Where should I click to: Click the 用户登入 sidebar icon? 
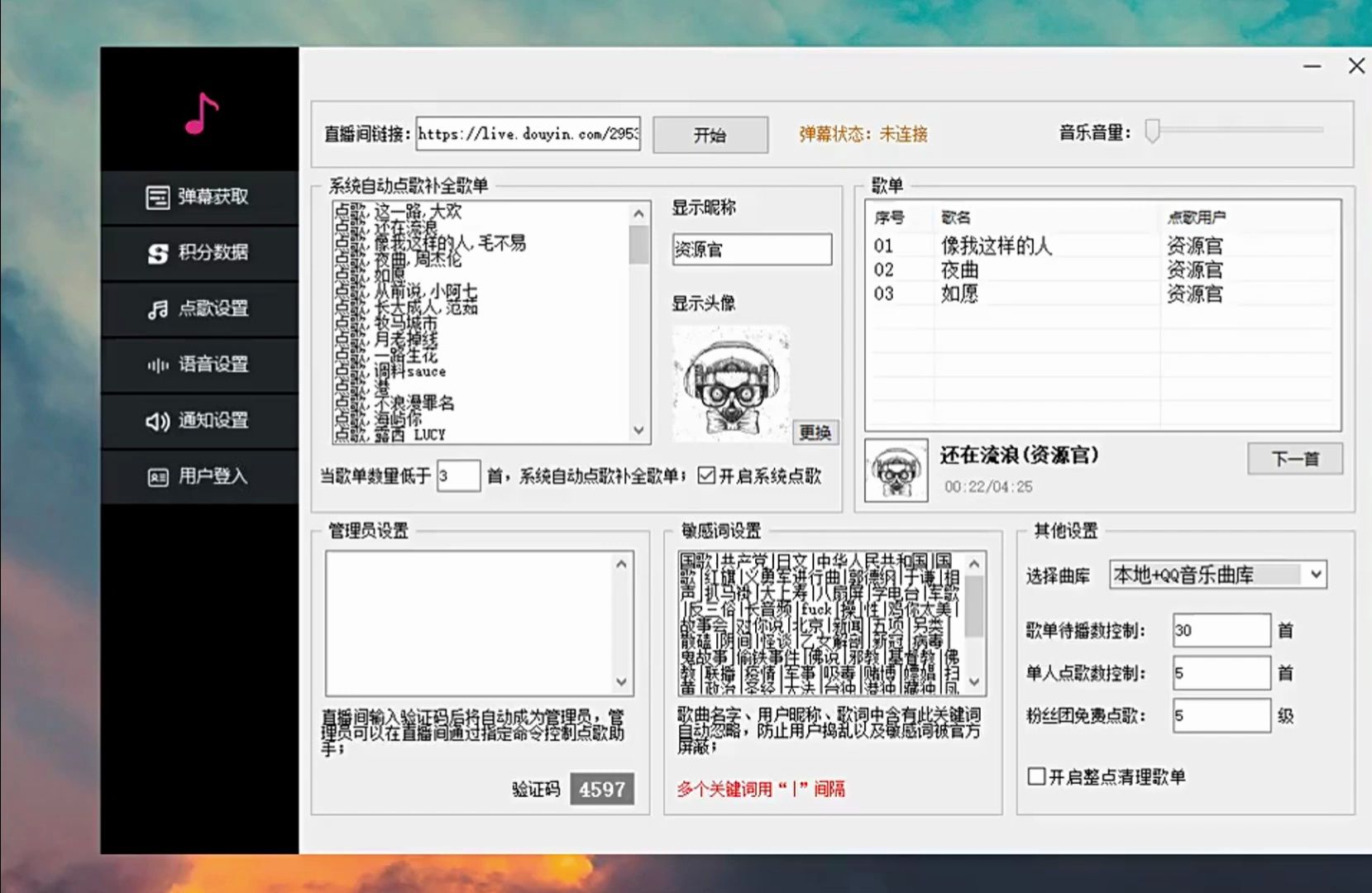157,476
